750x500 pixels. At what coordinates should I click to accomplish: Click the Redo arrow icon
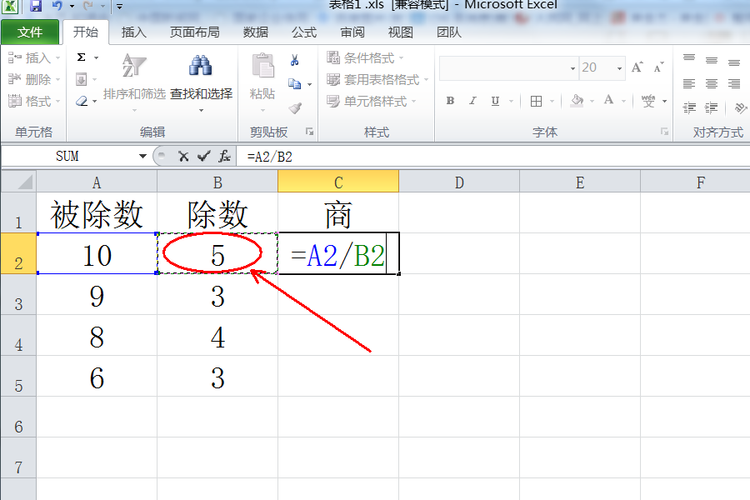pos(88,6)
